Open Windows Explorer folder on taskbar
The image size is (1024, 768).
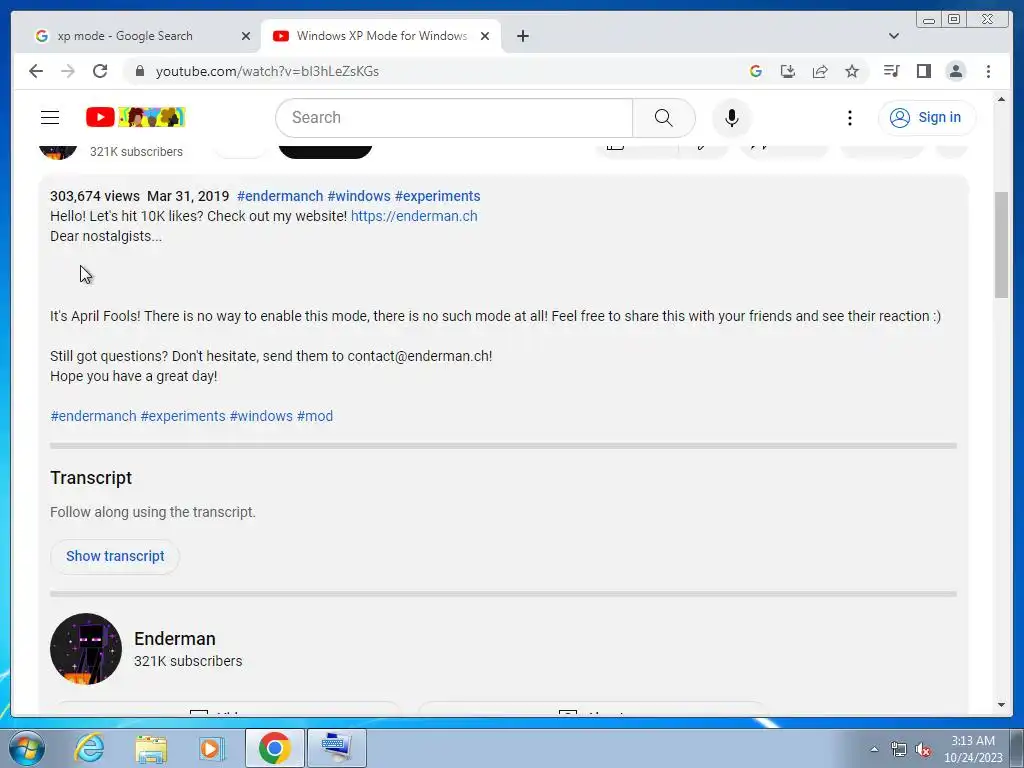click(x=151, y=748)
